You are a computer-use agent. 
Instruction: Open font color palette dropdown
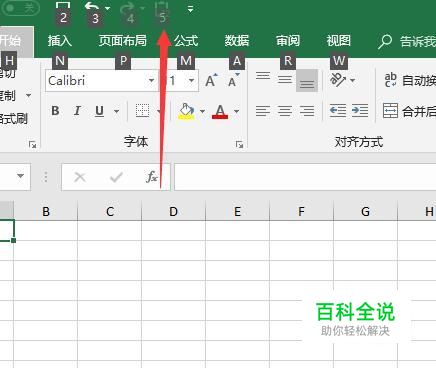tap(236, 111)
